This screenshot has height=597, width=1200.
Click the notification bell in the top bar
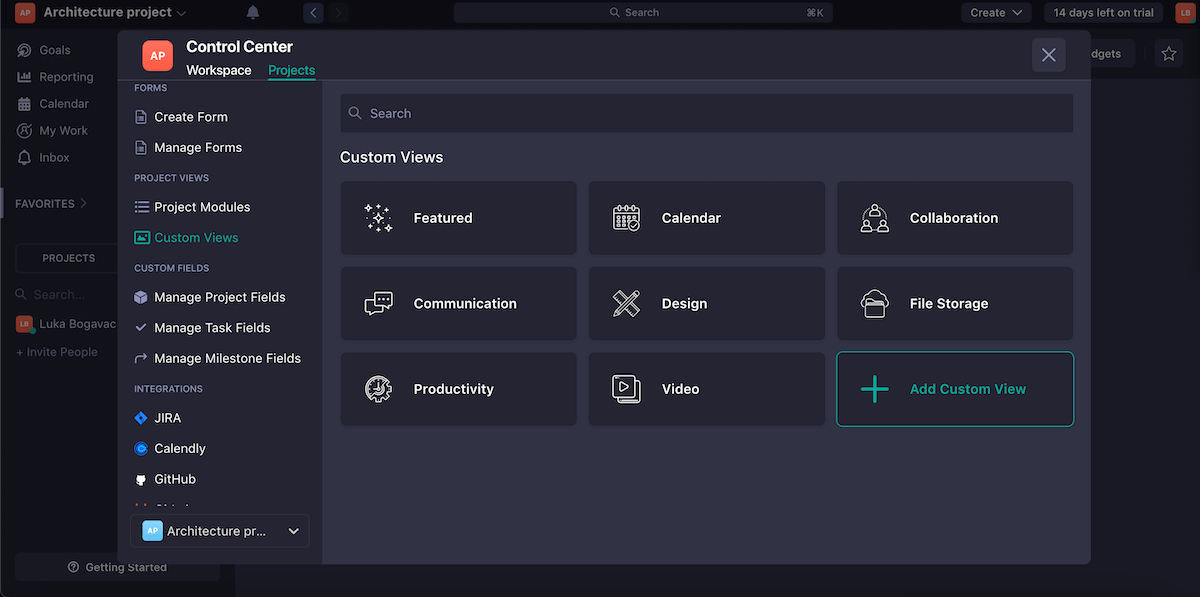[x=252, y=12]
